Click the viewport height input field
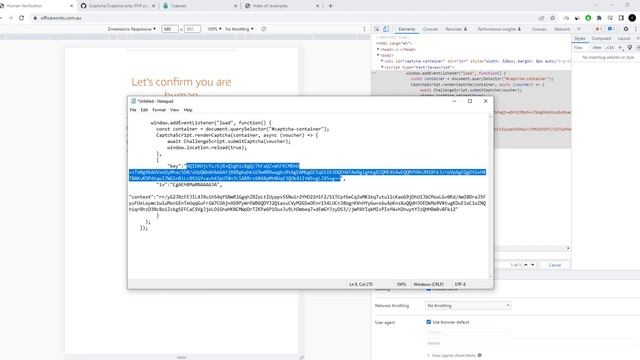 pyautogui.click(x=192, y=29)
